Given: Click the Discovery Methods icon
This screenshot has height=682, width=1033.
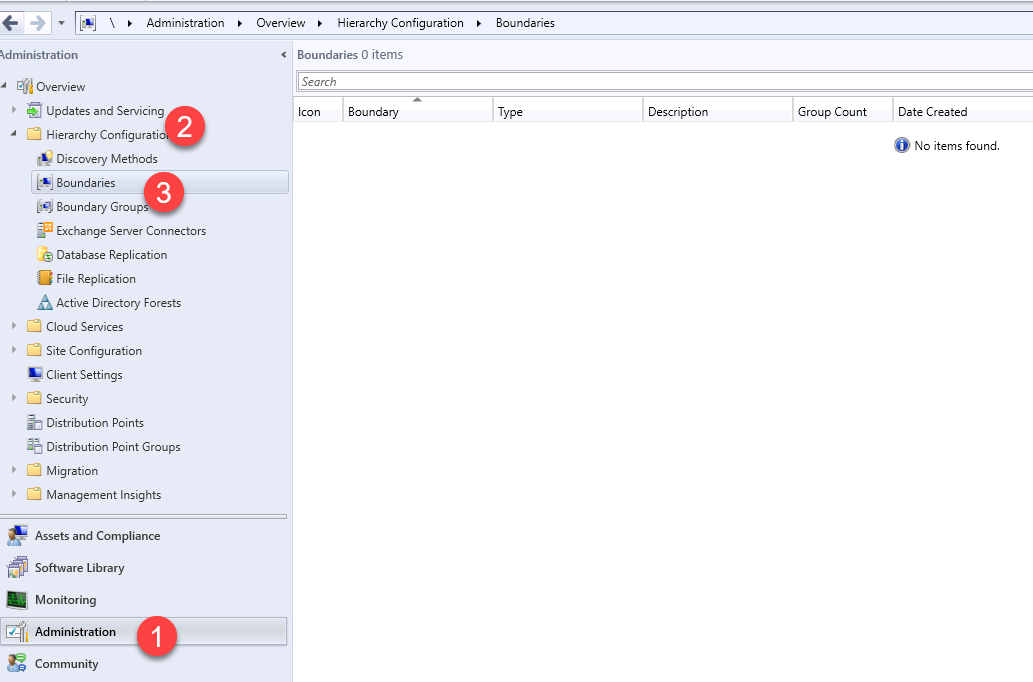Looking at the screenshot, I should click(44, 159).
